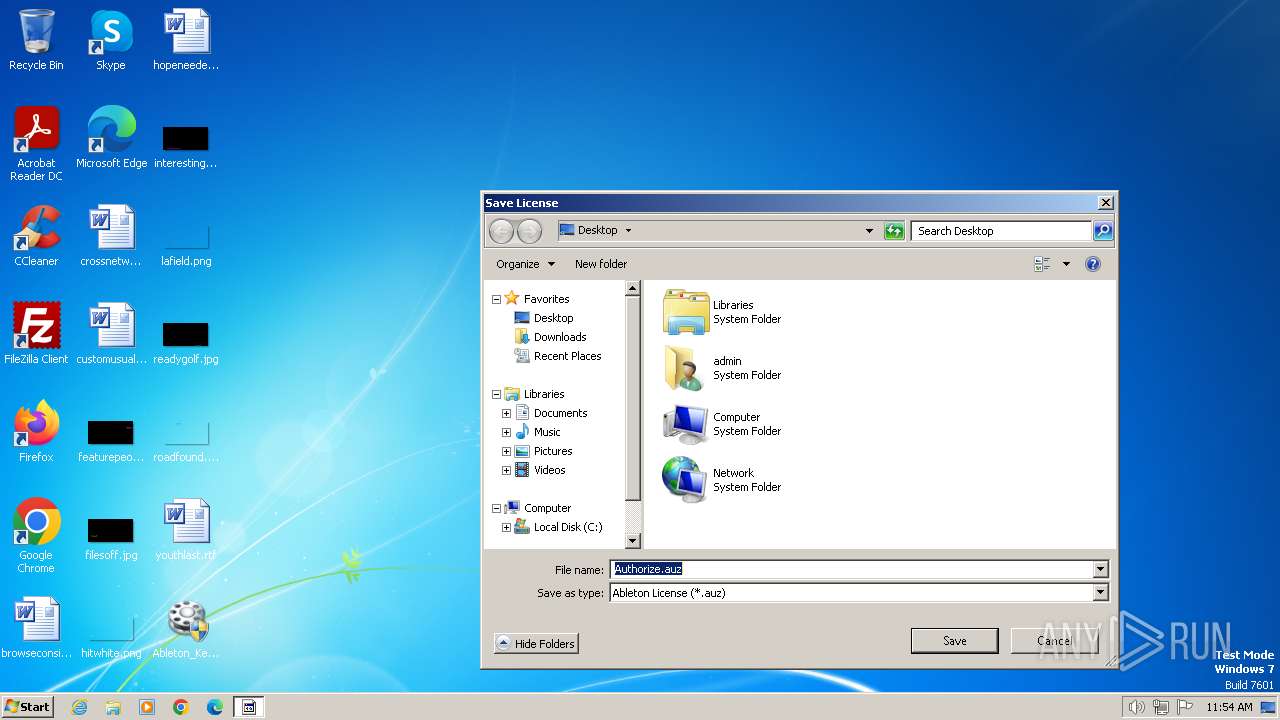Click the File name text field
The width and height of the screenshot is (1280, 720).
click(851, 569)
